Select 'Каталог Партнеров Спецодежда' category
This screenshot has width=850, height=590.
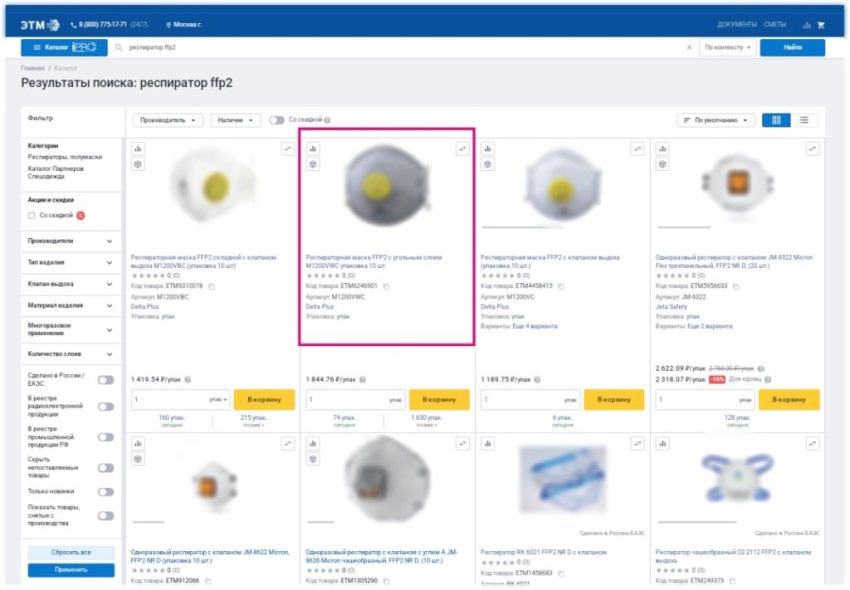coord(55,172)
